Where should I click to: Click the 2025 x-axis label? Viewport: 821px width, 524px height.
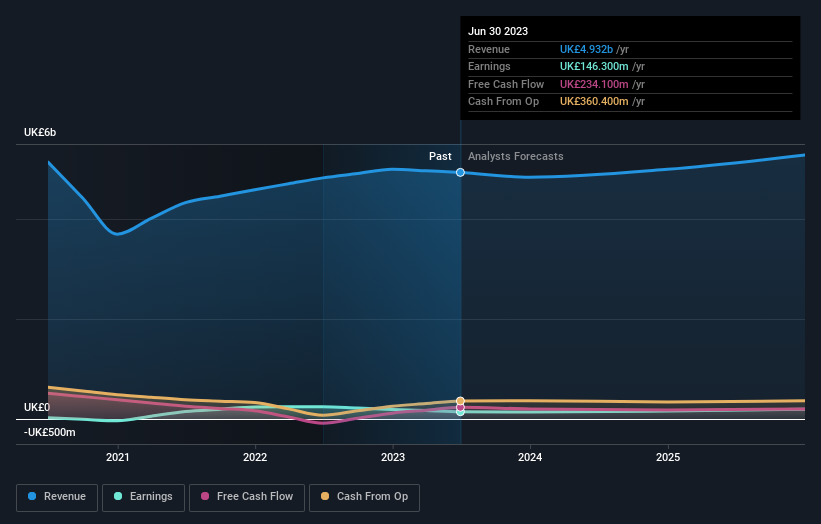(x=668, y=457)
